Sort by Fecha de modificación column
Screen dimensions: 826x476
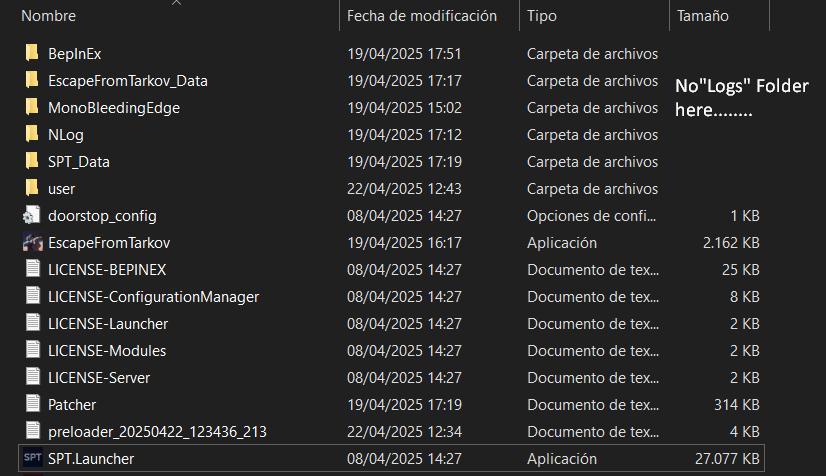pyautogui.click(x=422, y=16)
